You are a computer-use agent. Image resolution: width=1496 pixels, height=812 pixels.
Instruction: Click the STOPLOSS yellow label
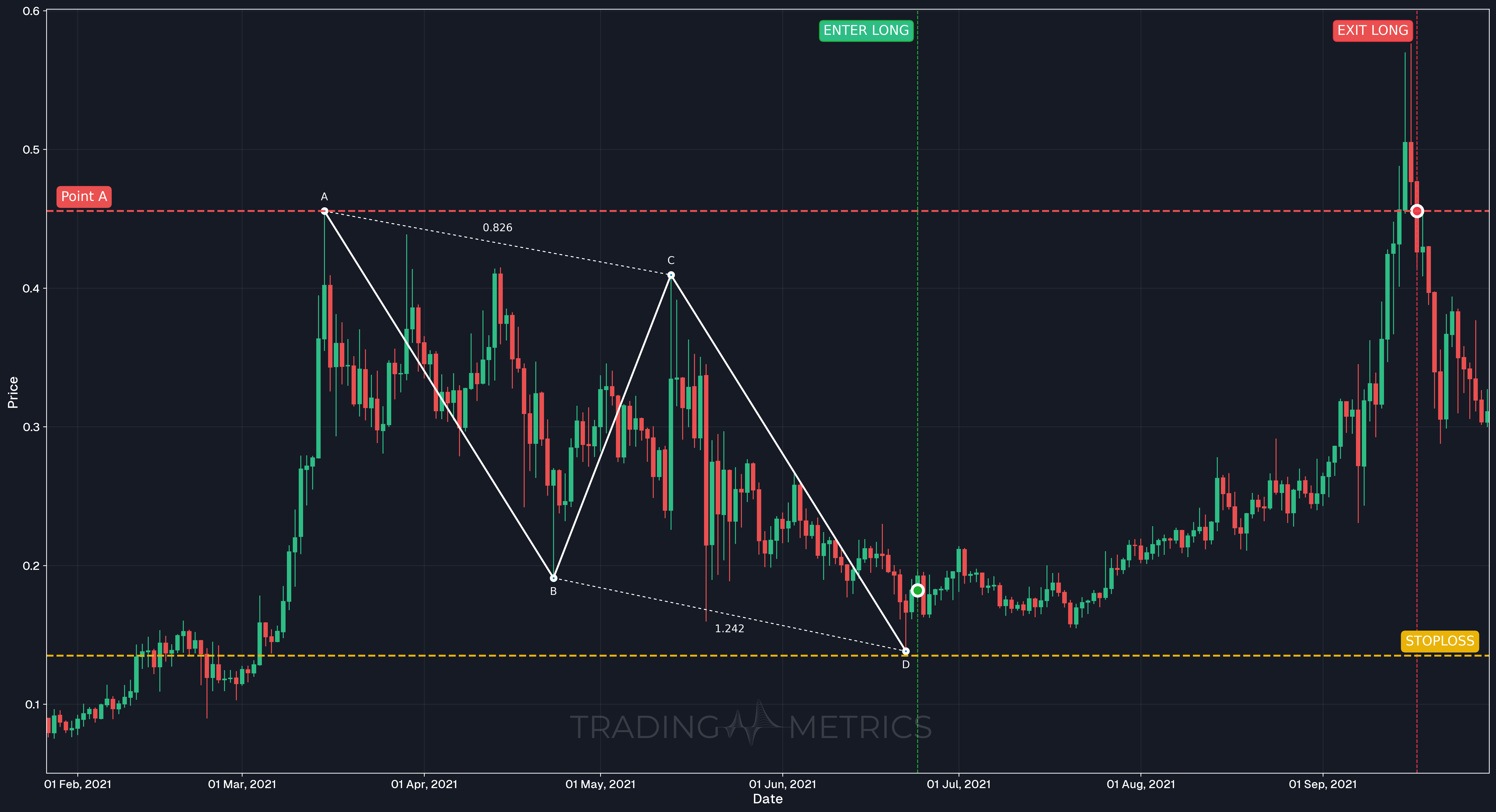tap(1440, 641)
